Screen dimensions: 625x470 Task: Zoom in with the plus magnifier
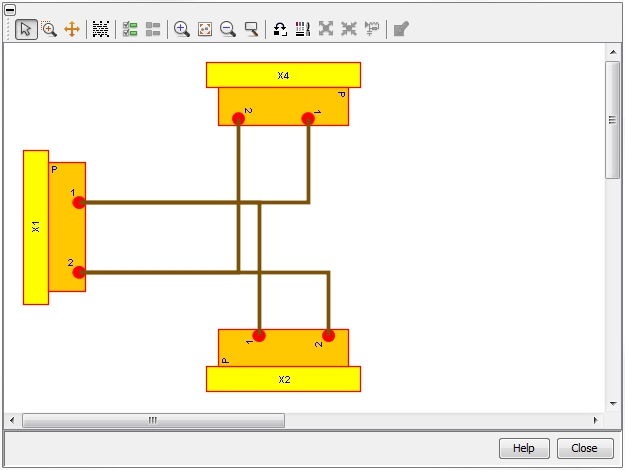point(182,29)
